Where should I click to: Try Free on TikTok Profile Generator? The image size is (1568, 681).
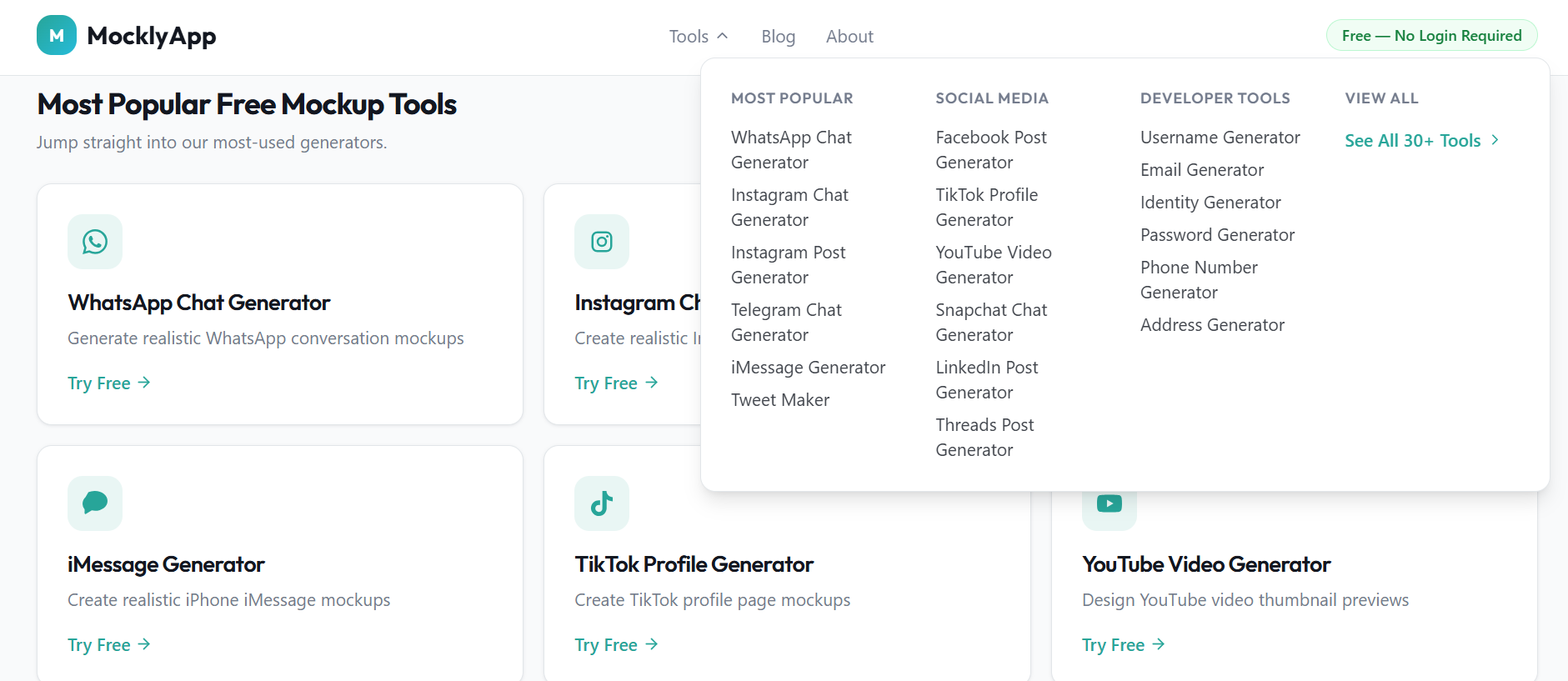606,643
